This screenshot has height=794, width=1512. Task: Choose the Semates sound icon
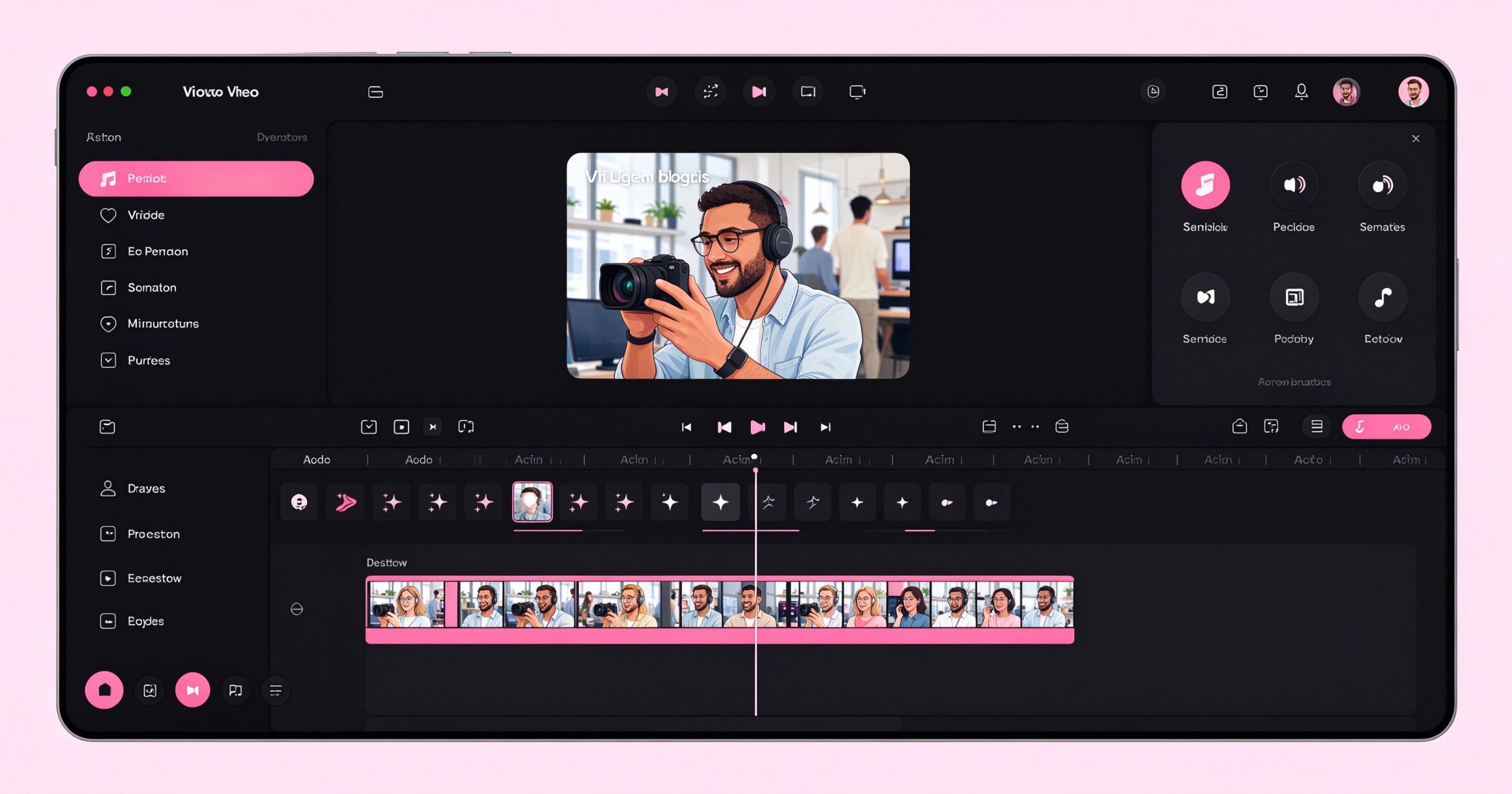click(1382, 185)
